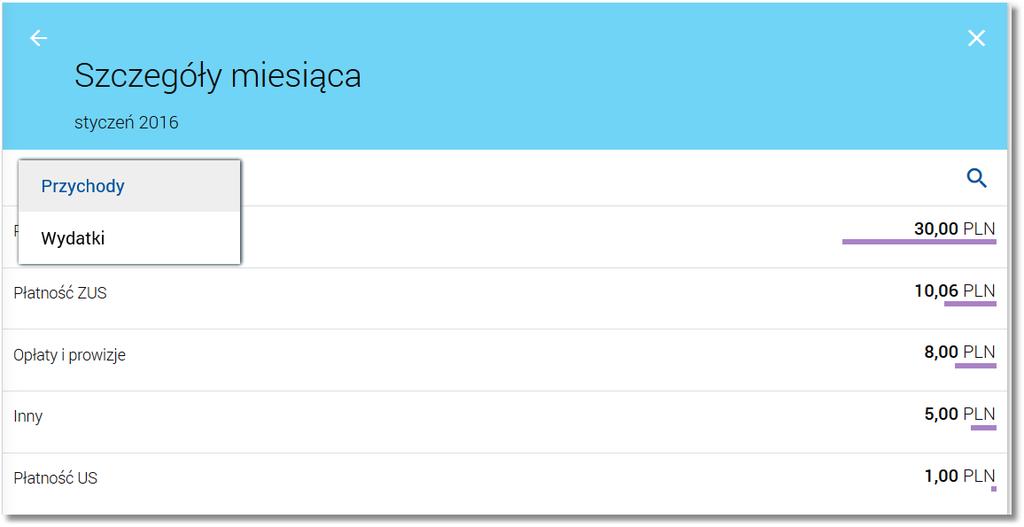Screen dimensions: 1024x527
Task: Click the back arrow icon
Action: (x=39, y=39)
